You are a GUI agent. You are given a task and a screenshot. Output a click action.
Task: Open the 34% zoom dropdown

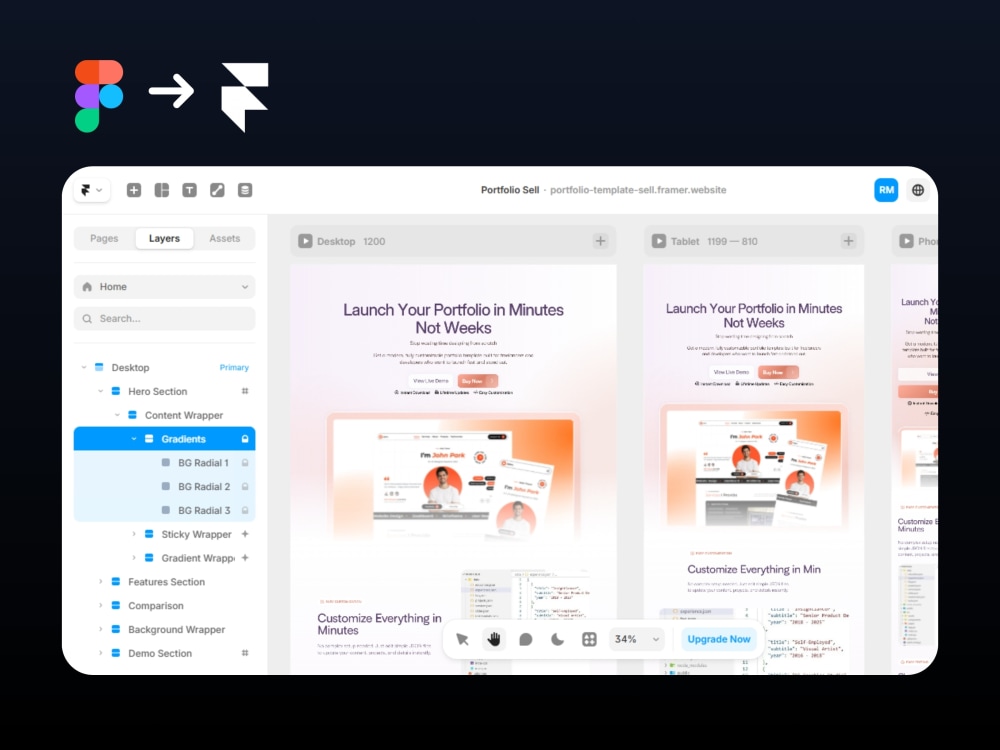636,639
